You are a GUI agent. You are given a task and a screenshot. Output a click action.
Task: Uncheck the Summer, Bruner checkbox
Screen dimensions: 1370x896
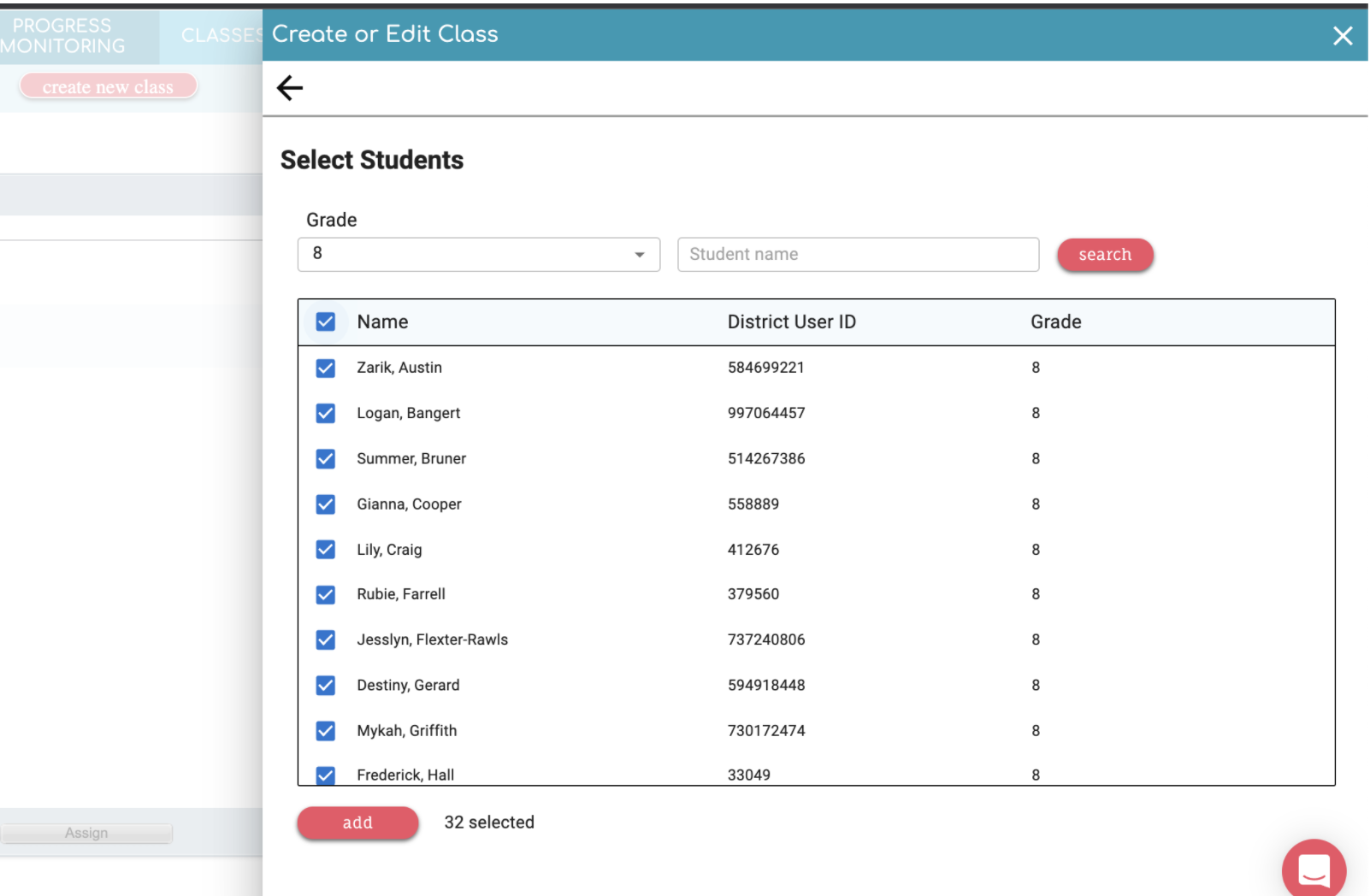pyautogui.click(x=326, y=459)
